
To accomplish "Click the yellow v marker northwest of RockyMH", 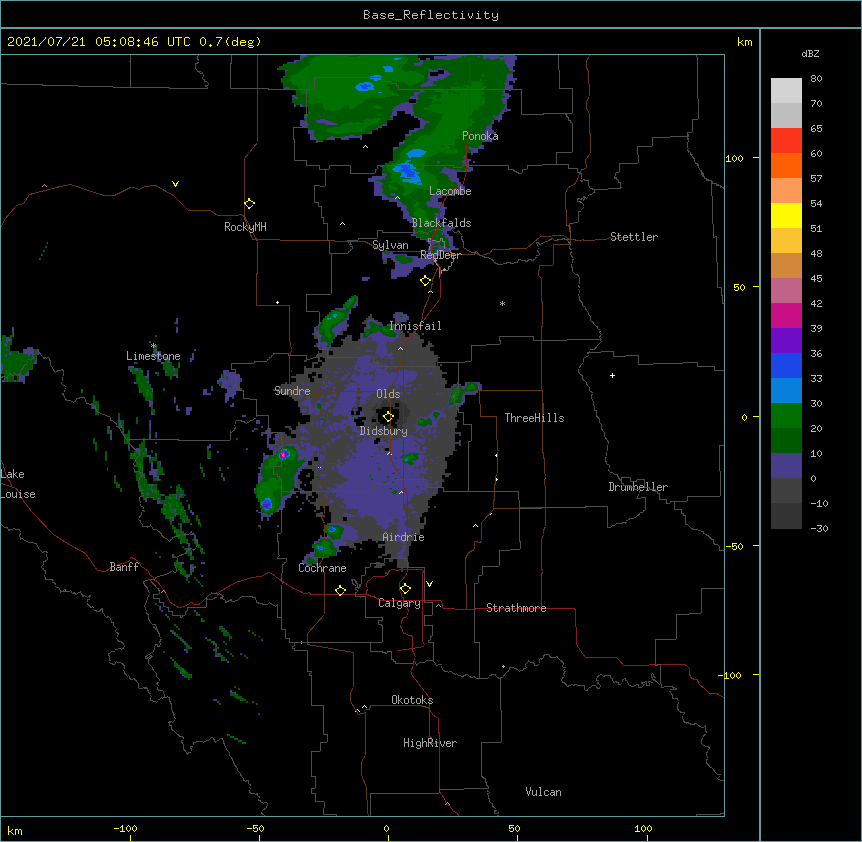I will (175, 184).
